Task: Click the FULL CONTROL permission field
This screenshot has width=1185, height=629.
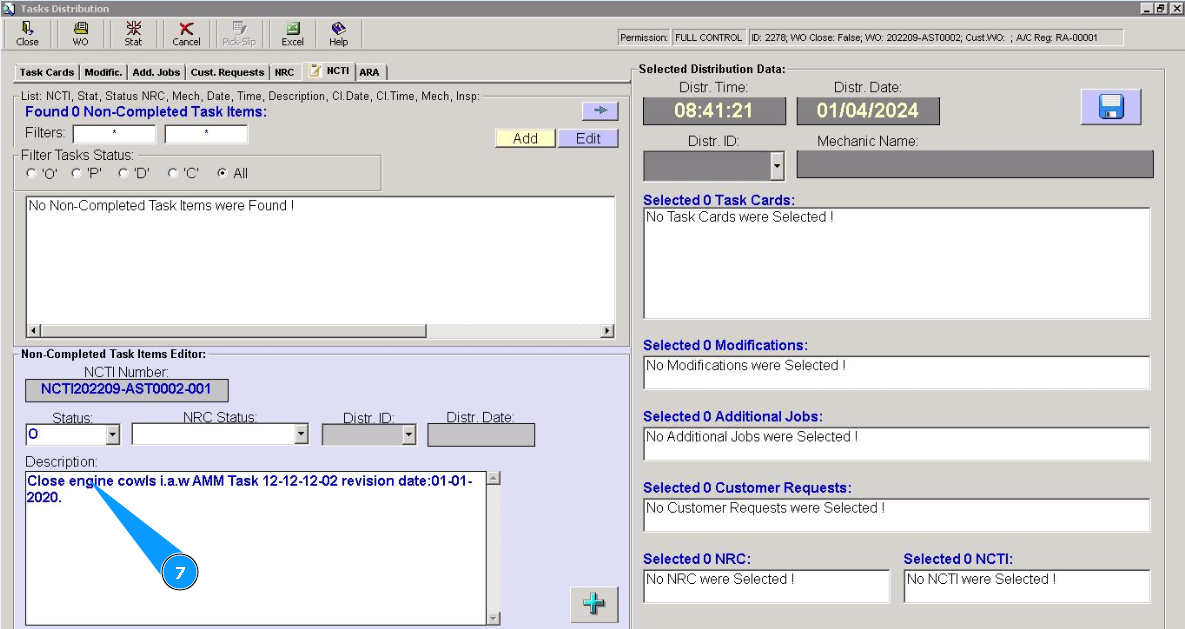Action: [x=708, y=37]
